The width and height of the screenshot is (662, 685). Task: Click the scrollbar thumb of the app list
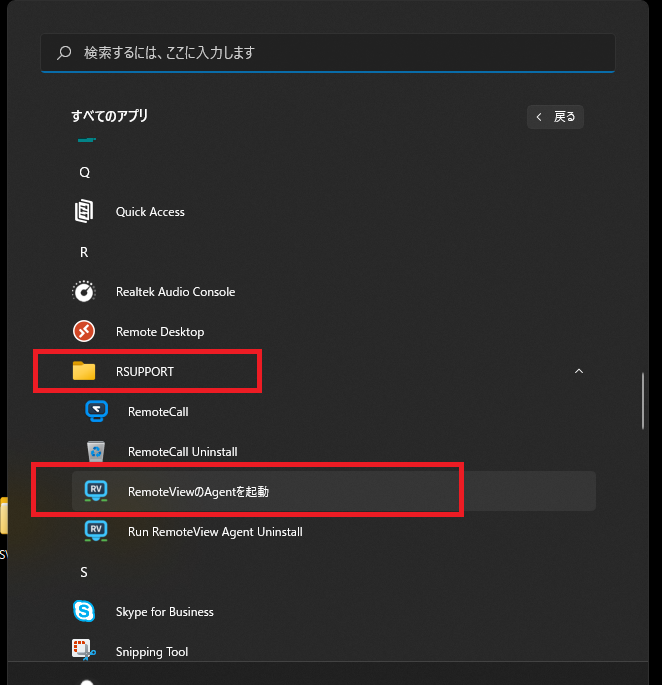[643, 401]
